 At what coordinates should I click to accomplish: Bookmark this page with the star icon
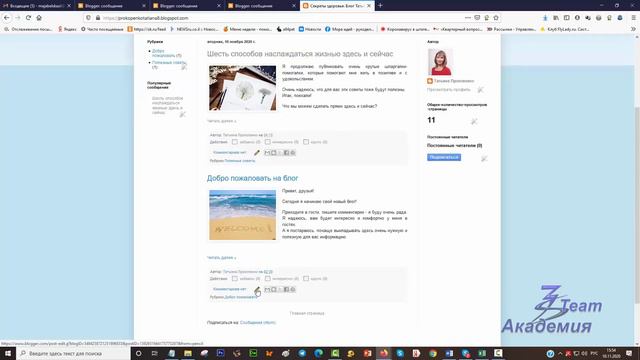(x=496, y=18)
